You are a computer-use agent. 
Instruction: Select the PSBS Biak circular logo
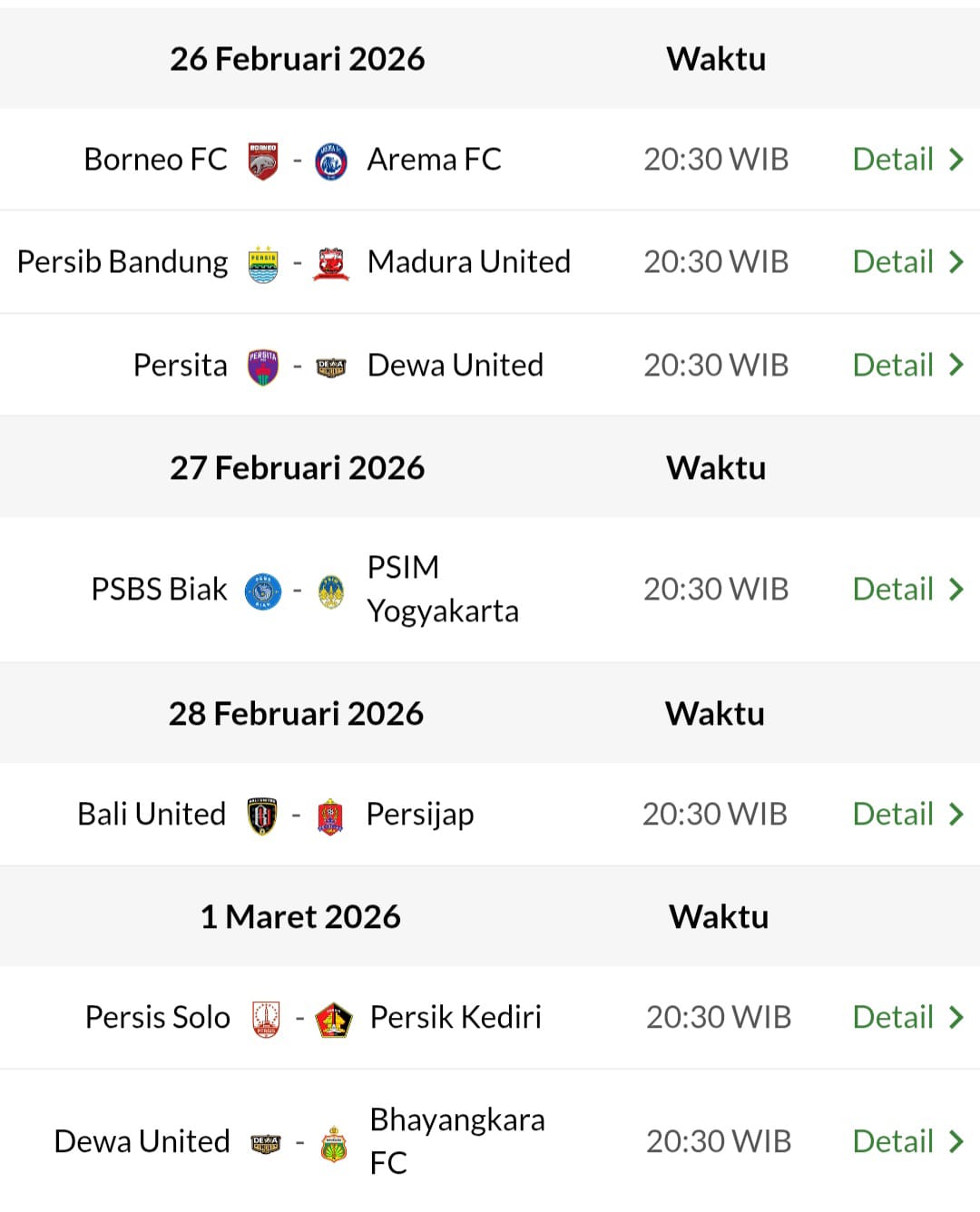tap(262, 589)
